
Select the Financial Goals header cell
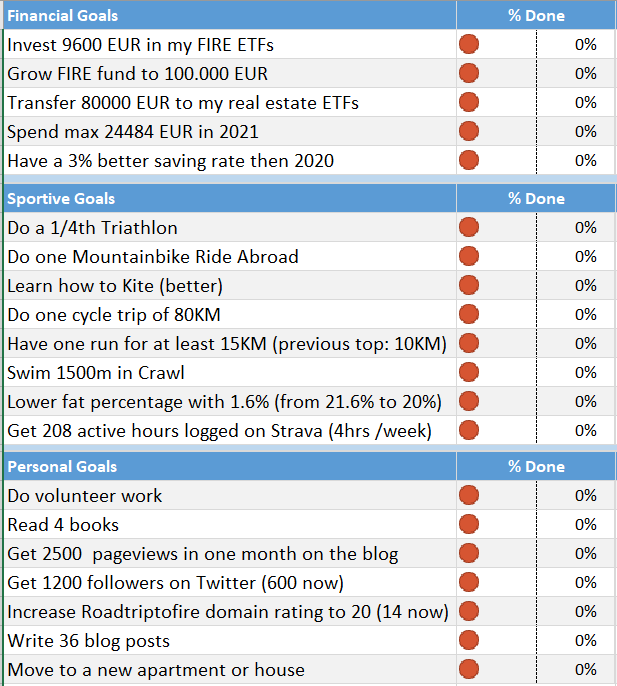coord(229,16)
